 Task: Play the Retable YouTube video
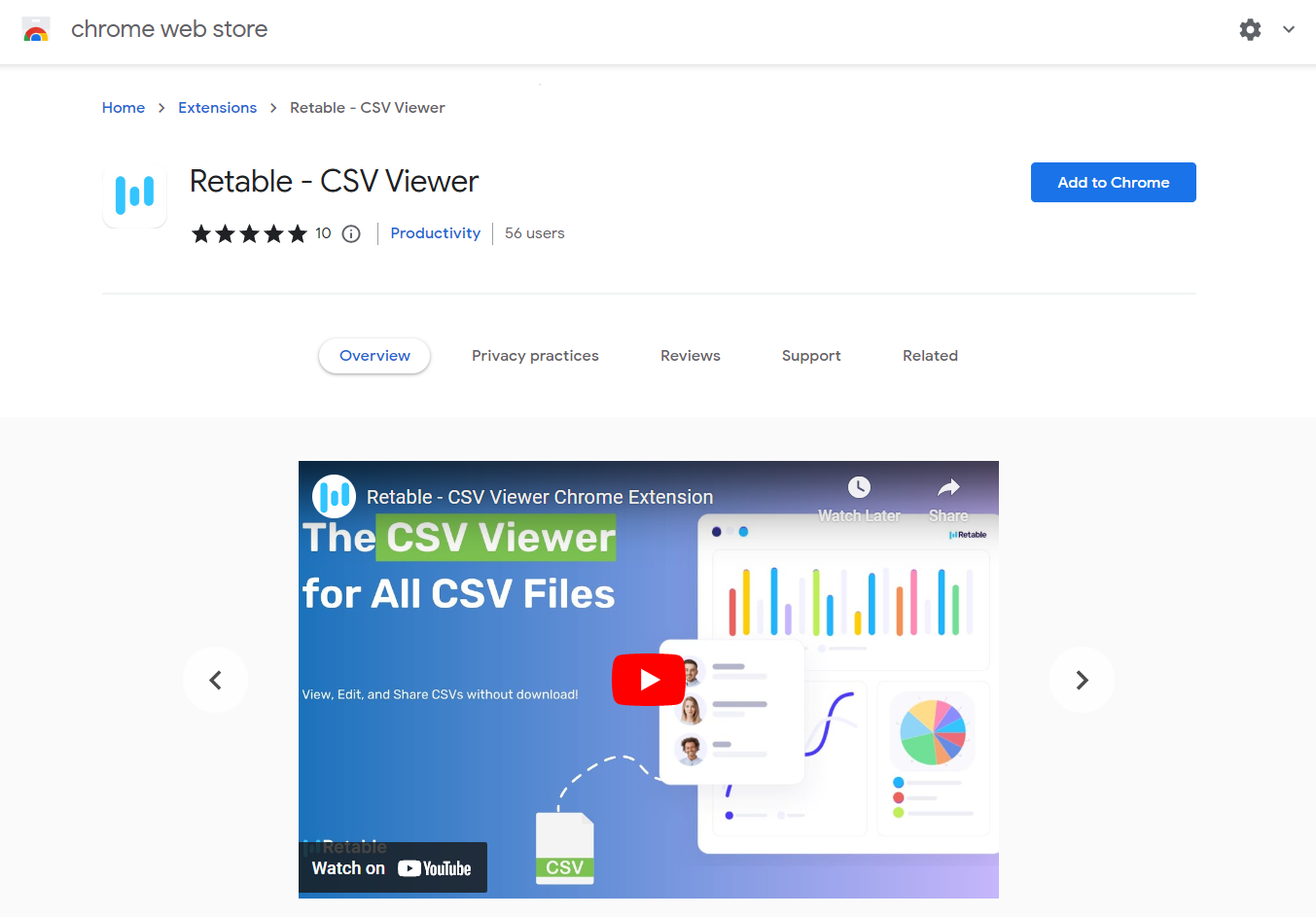click(649, 680)
